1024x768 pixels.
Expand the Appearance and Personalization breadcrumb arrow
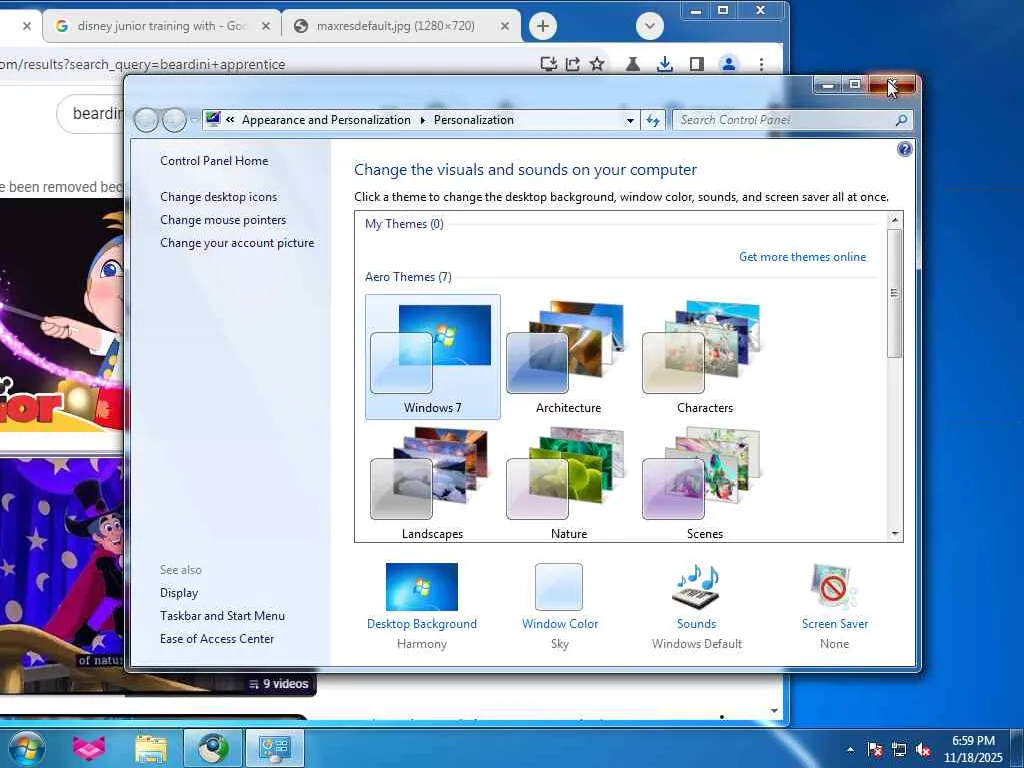[423, 120]
